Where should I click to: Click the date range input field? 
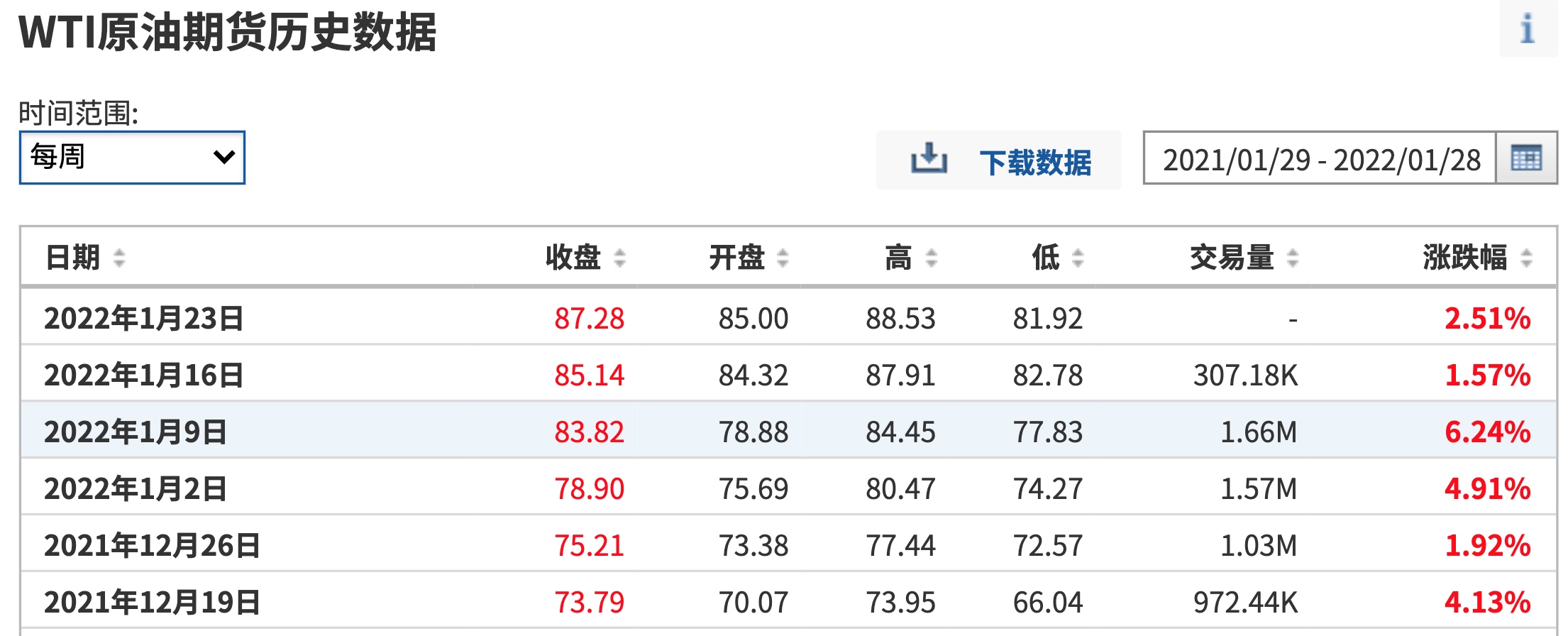click(x=1320, y=159)
